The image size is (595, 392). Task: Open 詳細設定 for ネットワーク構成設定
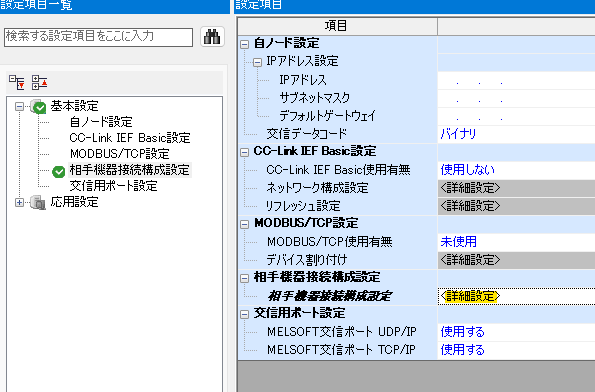(470, 188)
